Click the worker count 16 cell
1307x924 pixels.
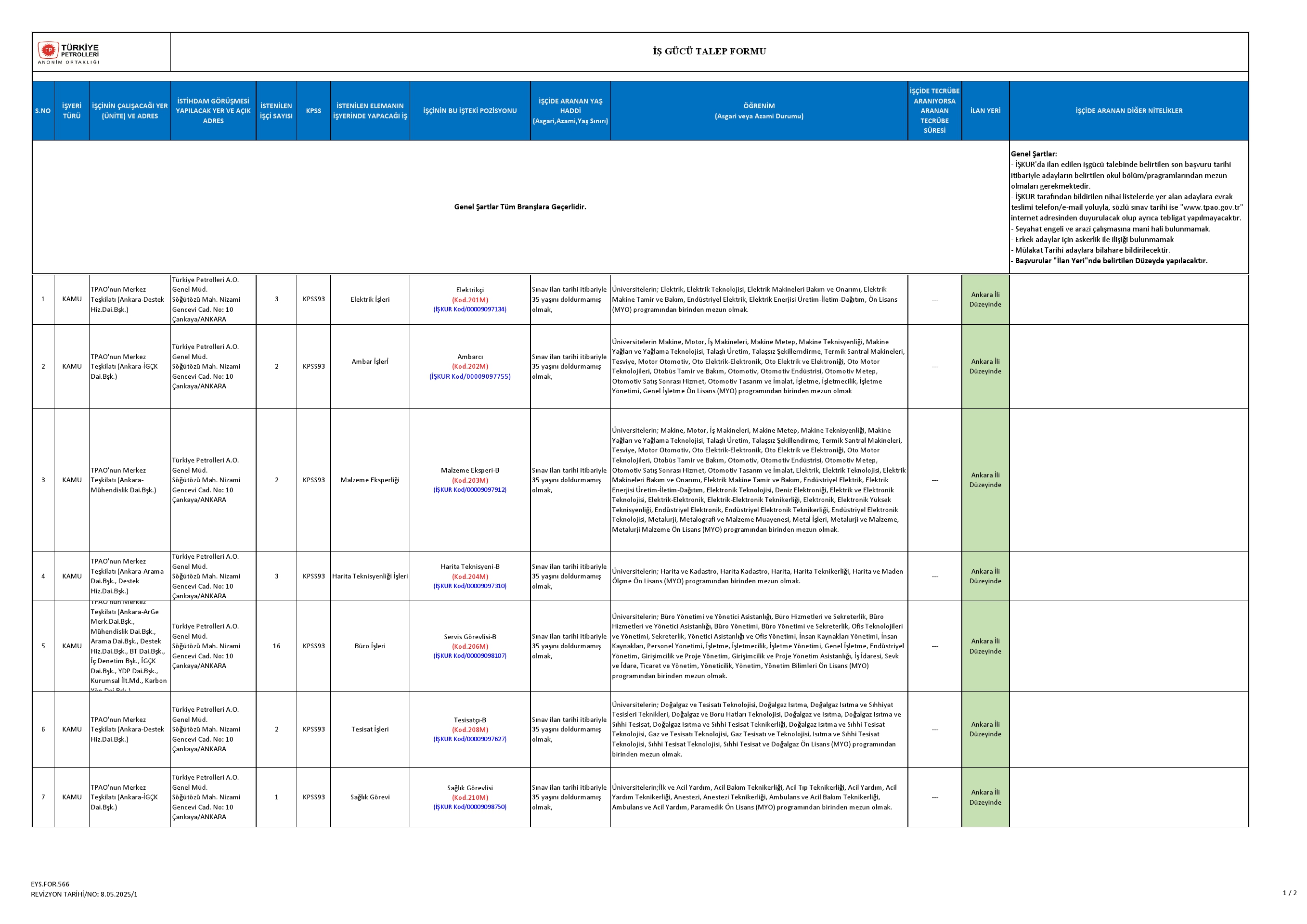[x=276, y=646]
